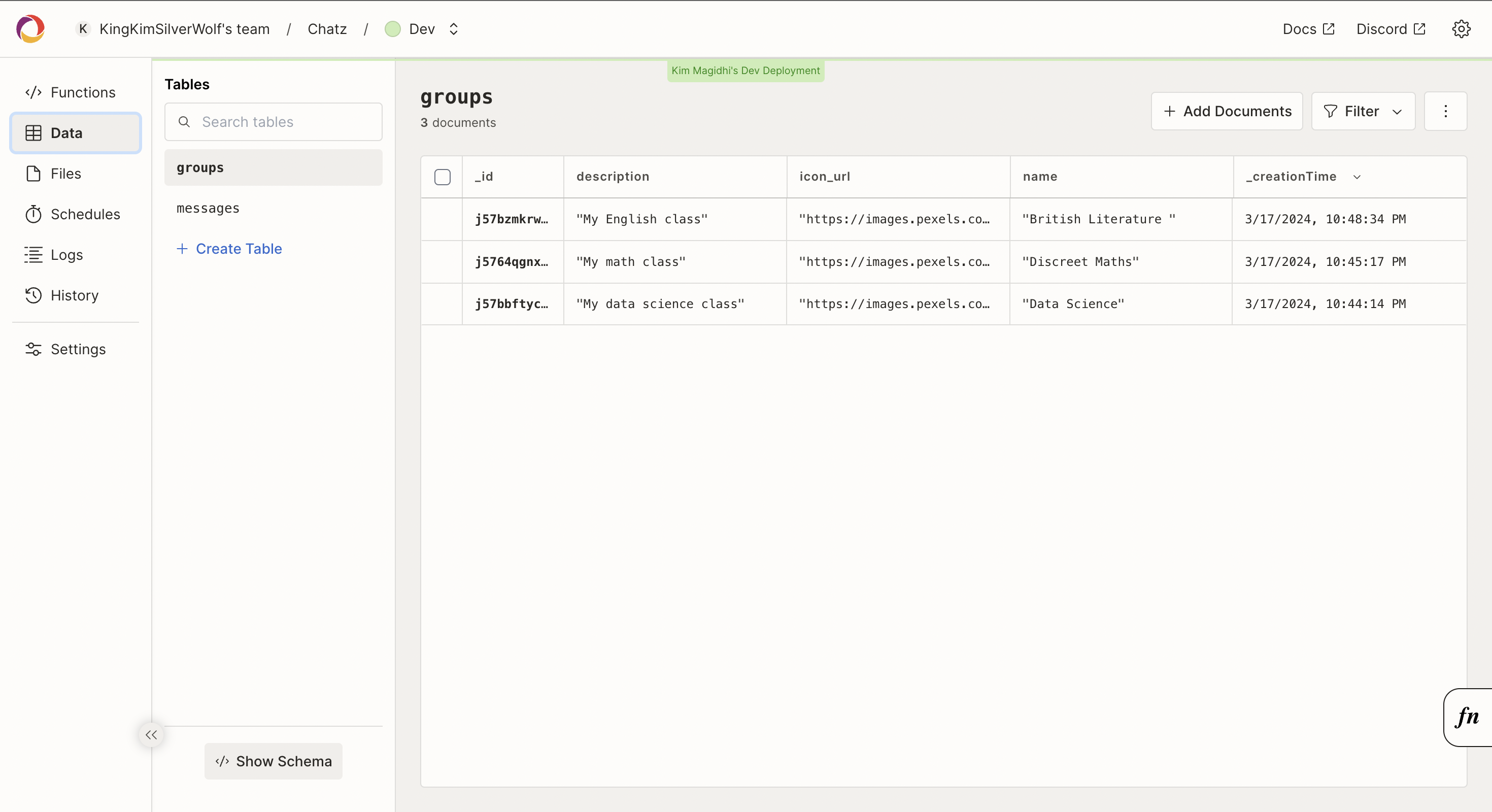The image size is (1492, 812).
Task: Open the settings gear icon
Action: tap(1461, 29)
